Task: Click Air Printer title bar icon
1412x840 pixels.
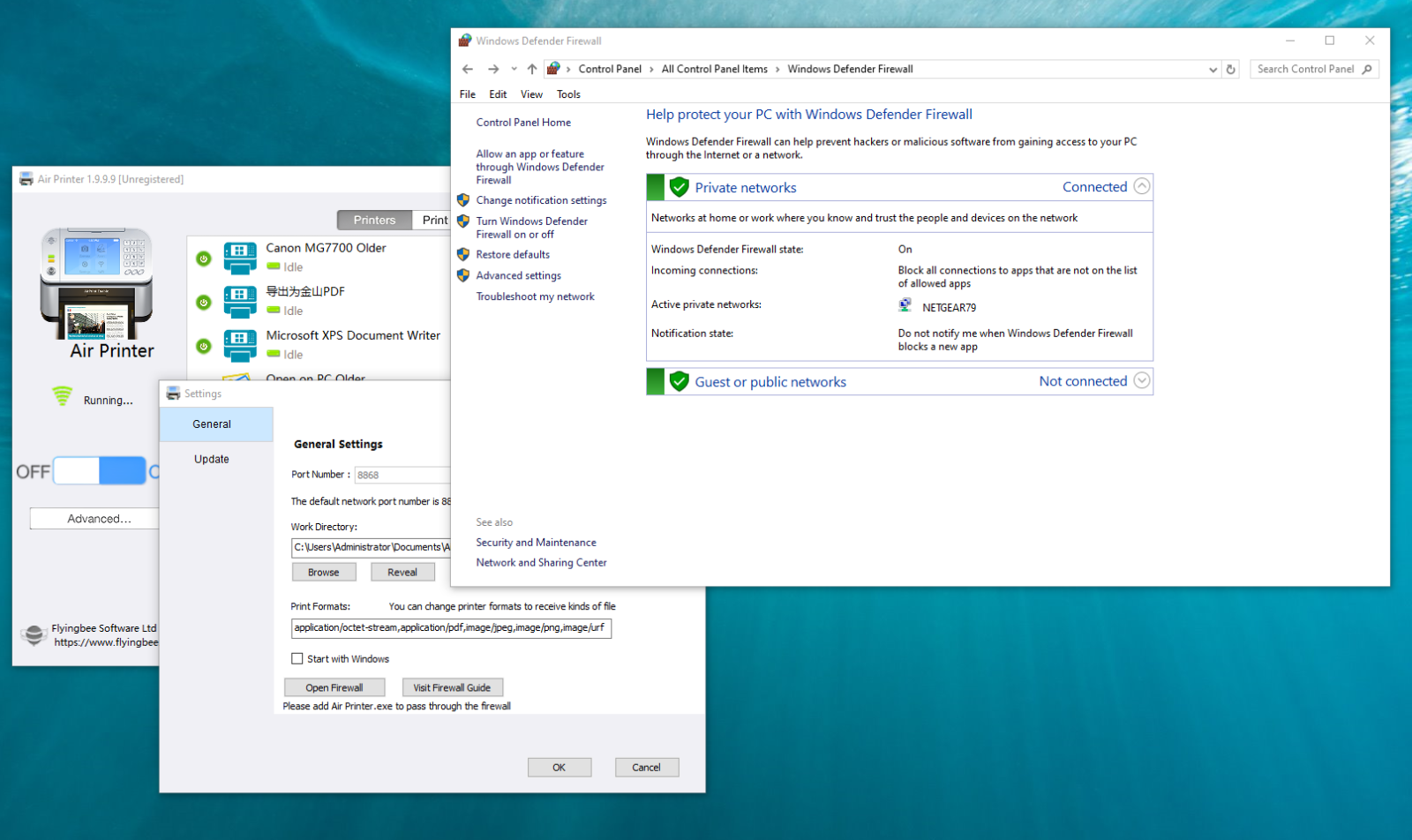Action: coord(26,179)
